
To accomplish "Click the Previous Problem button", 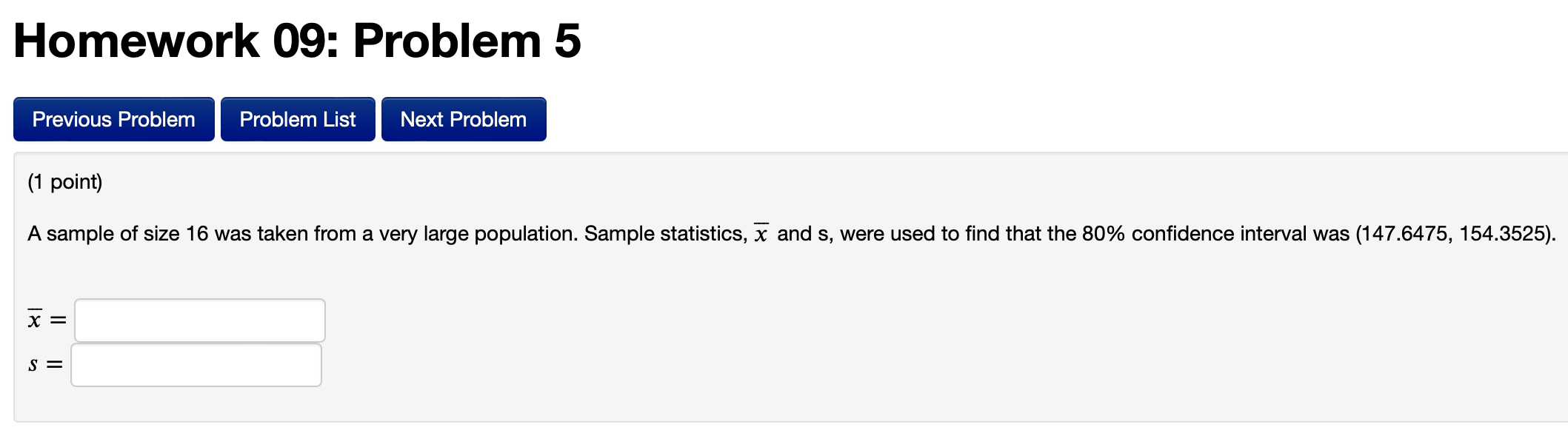I will (113, 118).
